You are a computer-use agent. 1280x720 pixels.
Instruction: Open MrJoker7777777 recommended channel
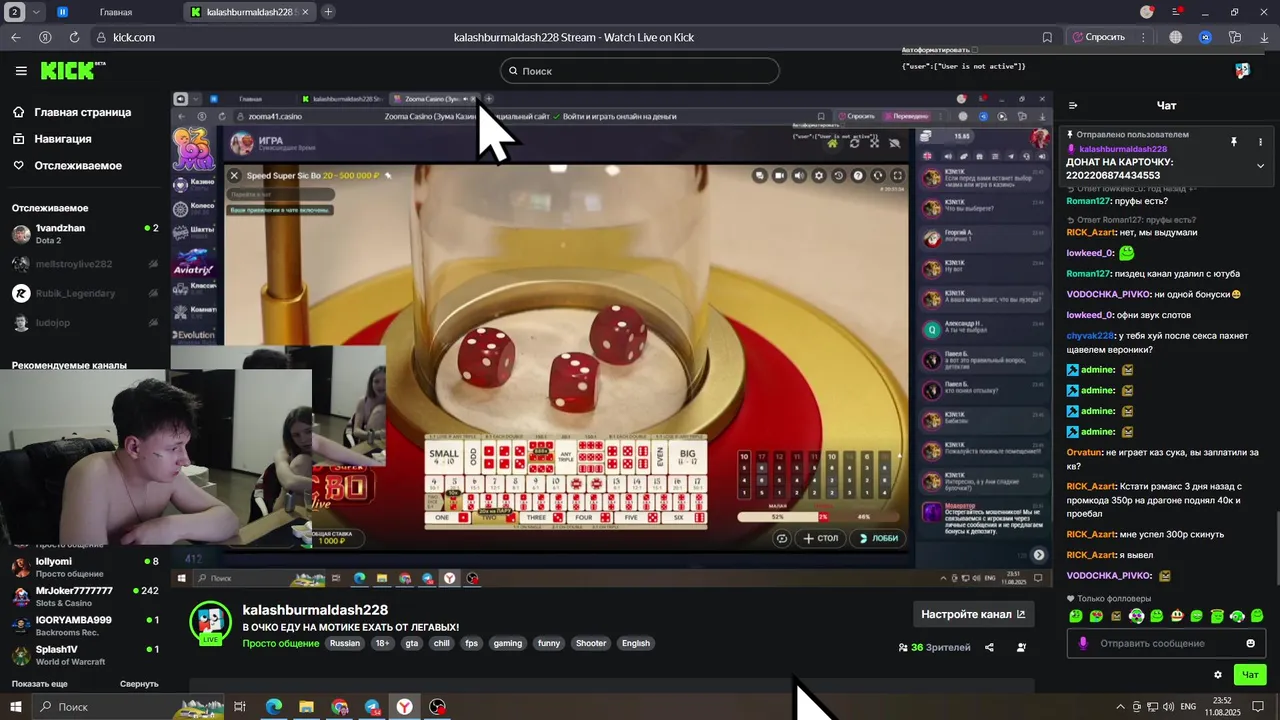pos(84,597)
